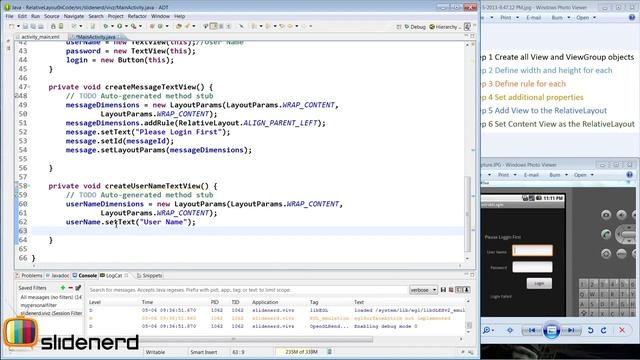The height and width of the screenshot is (360, 640).
Task: Switch to the activity_main.xml editor tab
Action: tap(40, 37)
